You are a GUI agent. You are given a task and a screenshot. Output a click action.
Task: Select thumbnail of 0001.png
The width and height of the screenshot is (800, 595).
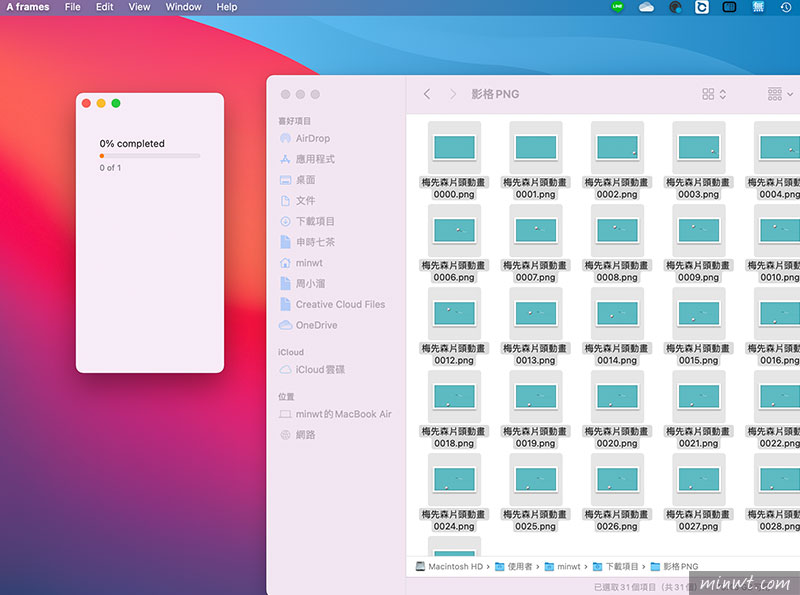pos(536,147)
